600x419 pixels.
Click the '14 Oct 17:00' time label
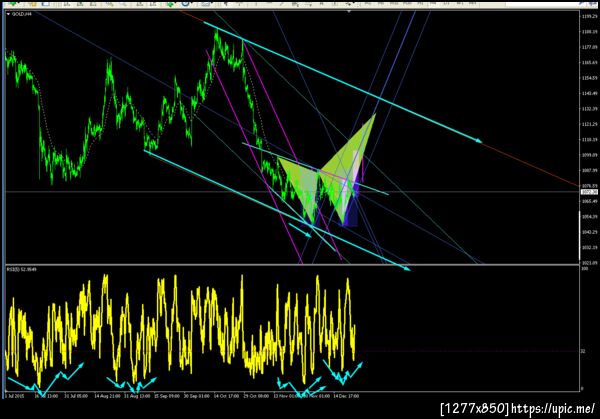226,396
